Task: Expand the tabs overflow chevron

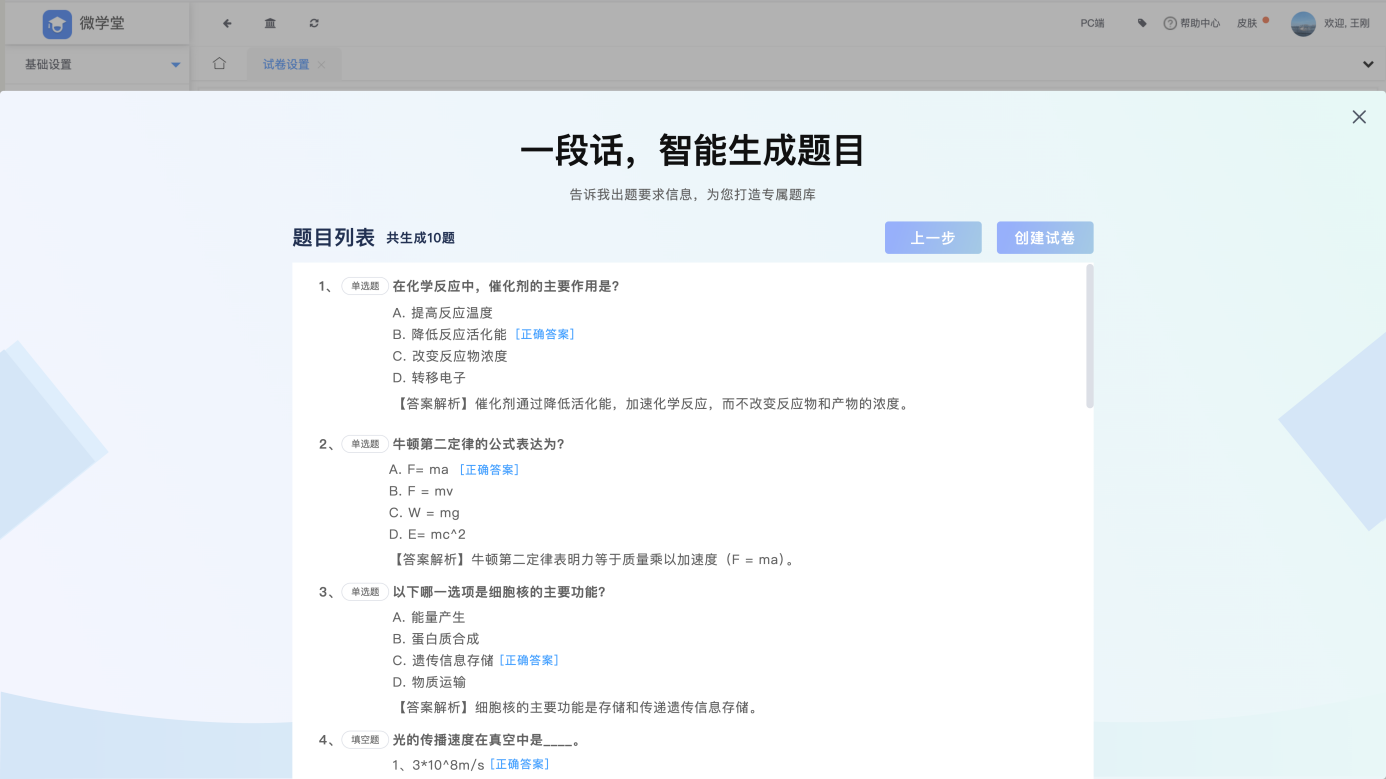Action: (1368, 65)
